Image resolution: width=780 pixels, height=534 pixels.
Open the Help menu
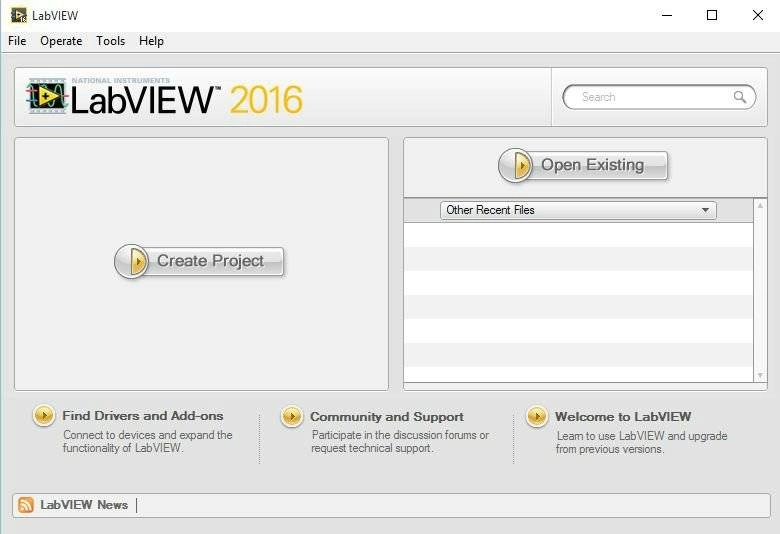[x=151, y=41]
